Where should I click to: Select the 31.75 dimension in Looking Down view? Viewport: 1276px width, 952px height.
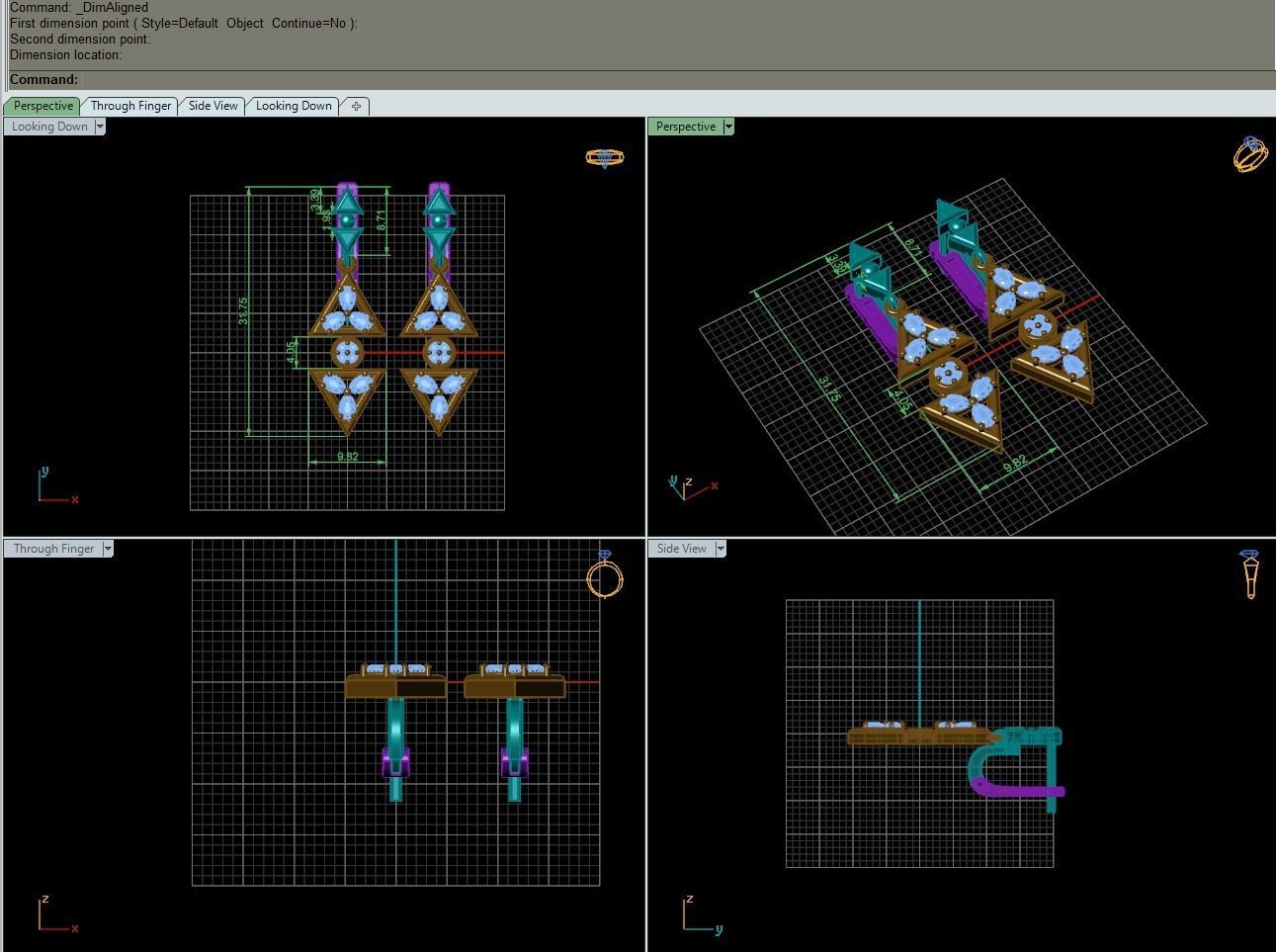click(x=243, y=310)
